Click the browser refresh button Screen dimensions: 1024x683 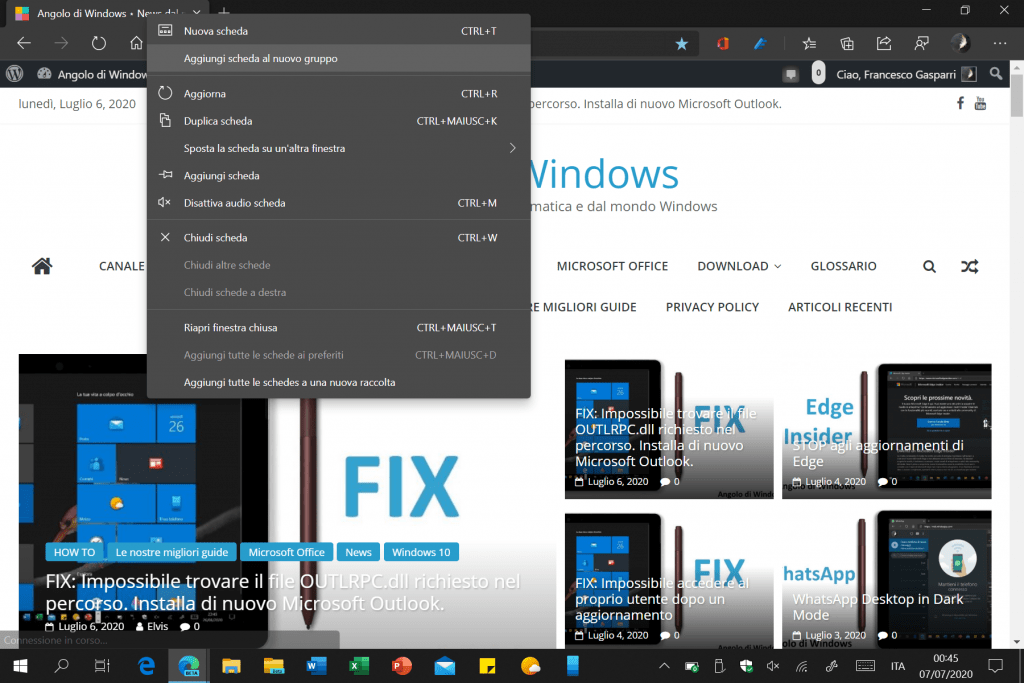tap(99, 43)
